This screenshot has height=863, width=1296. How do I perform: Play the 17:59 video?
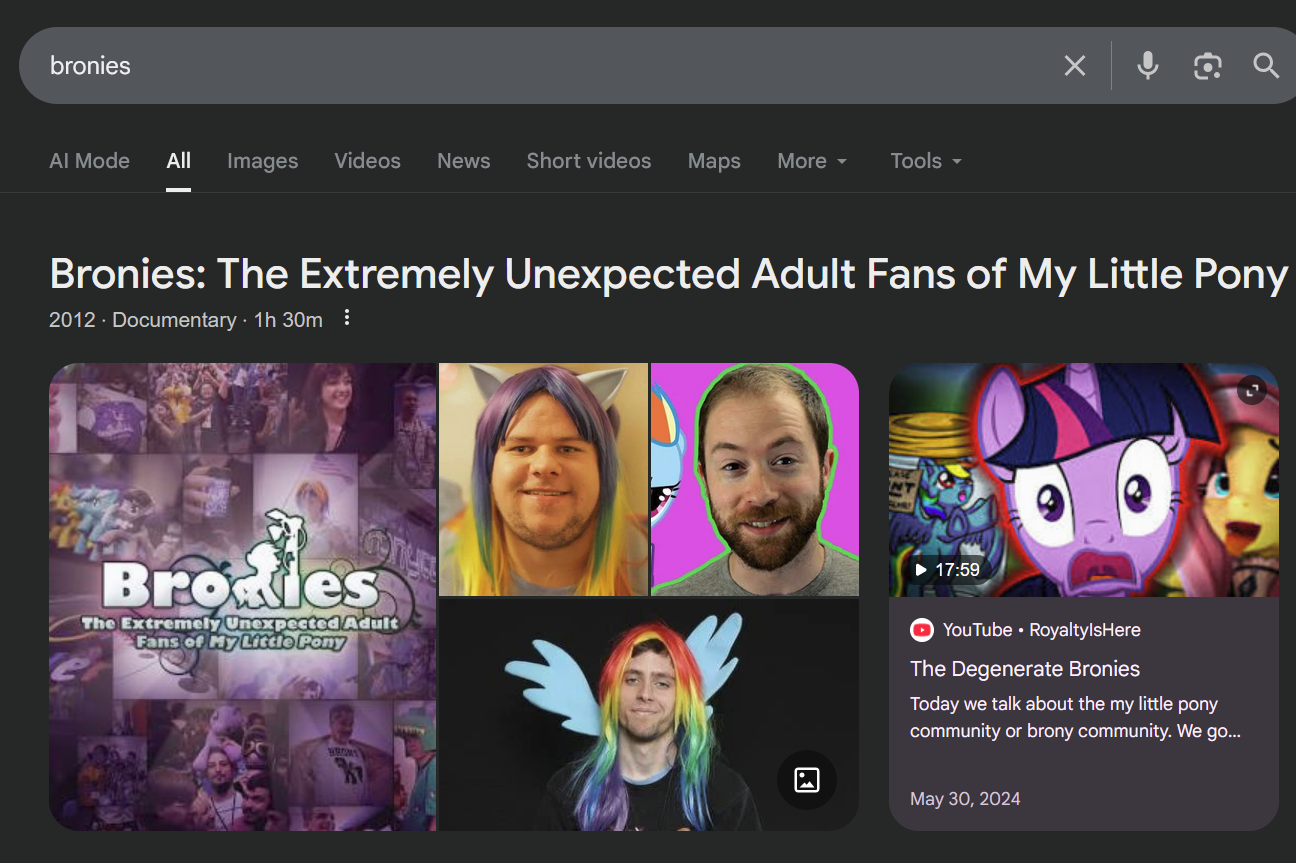tap(945, 569)
